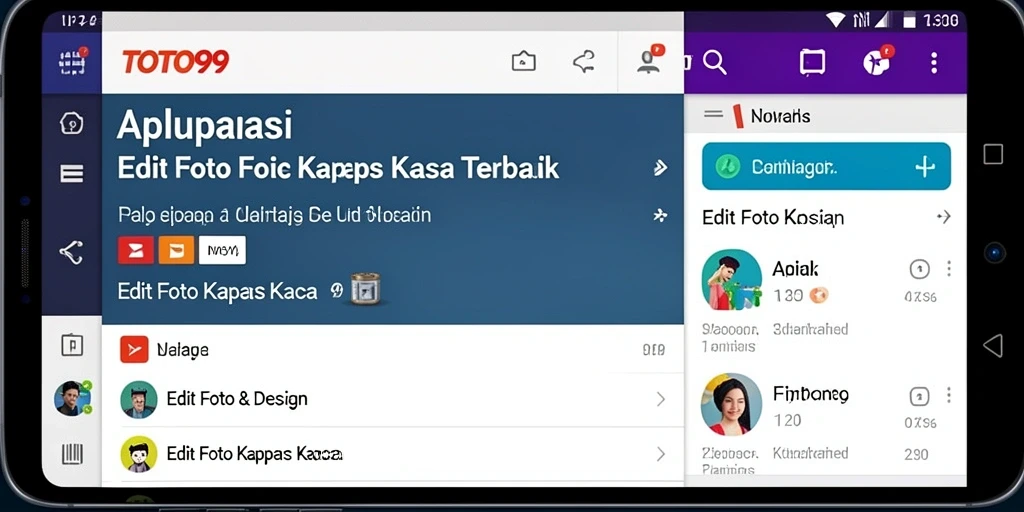
Task: Tap the square P icon in left sidebar
Action: pos(72,344)
